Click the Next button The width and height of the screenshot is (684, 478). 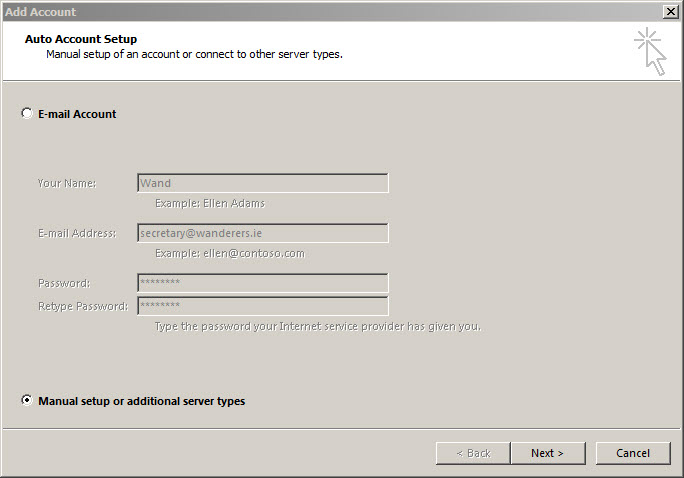point(548,453)
